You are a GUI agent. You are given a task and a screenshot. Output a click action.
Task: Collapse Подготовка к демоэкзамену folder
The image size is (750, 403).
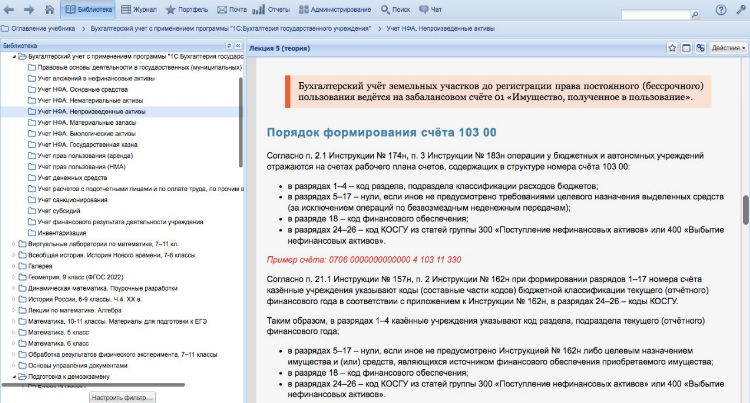(x=14, y=377)
